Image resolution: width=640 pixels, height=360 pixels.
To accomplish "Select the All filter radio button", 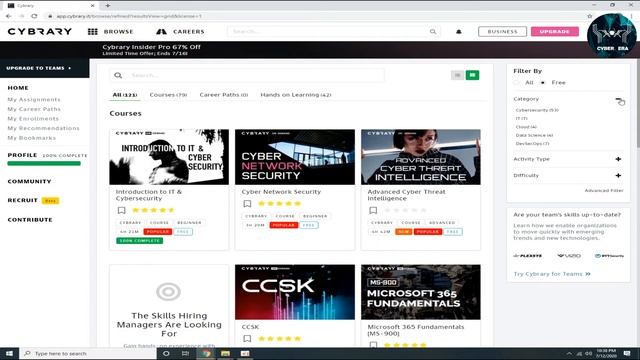I will click(516, 82).
